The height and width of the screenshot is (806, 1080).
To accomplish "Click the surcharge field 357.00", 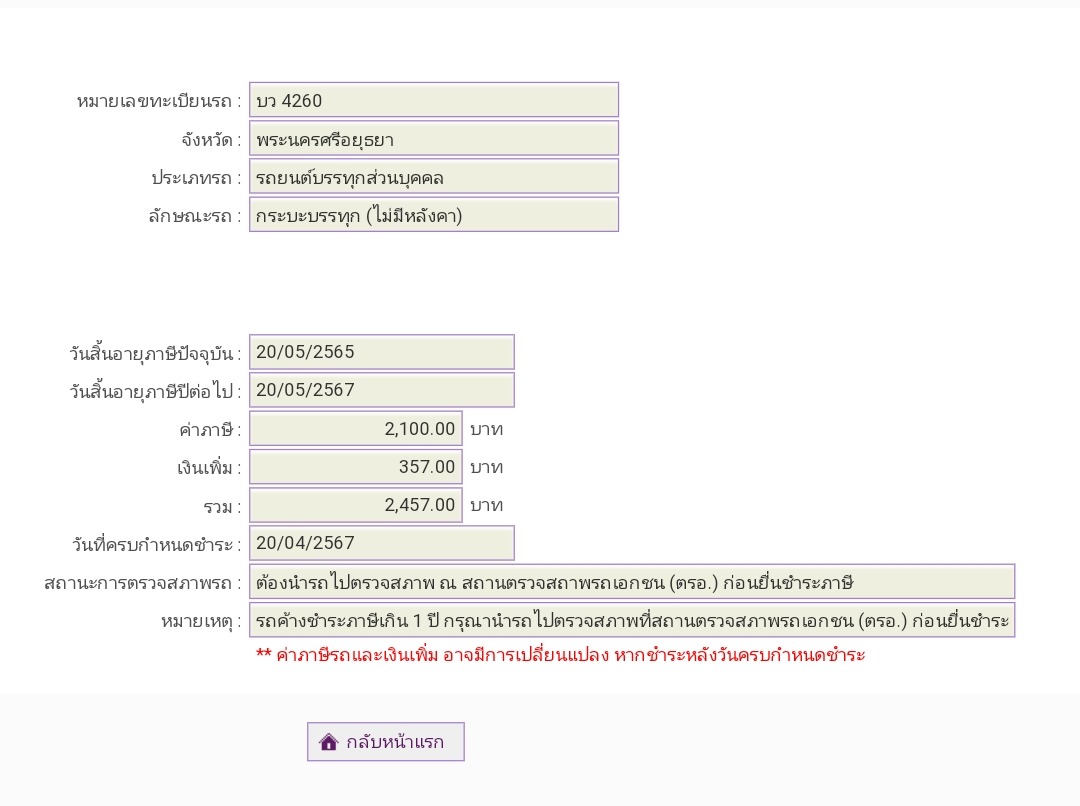I will click(355, 466).
